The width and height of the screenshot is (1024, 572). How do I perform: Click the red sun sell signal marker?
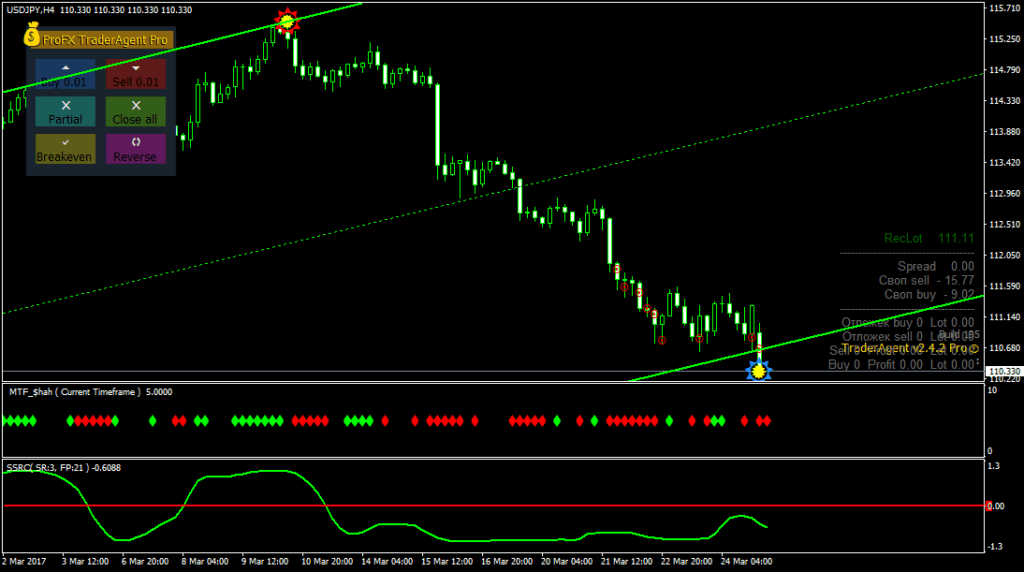tap(287, 22)
